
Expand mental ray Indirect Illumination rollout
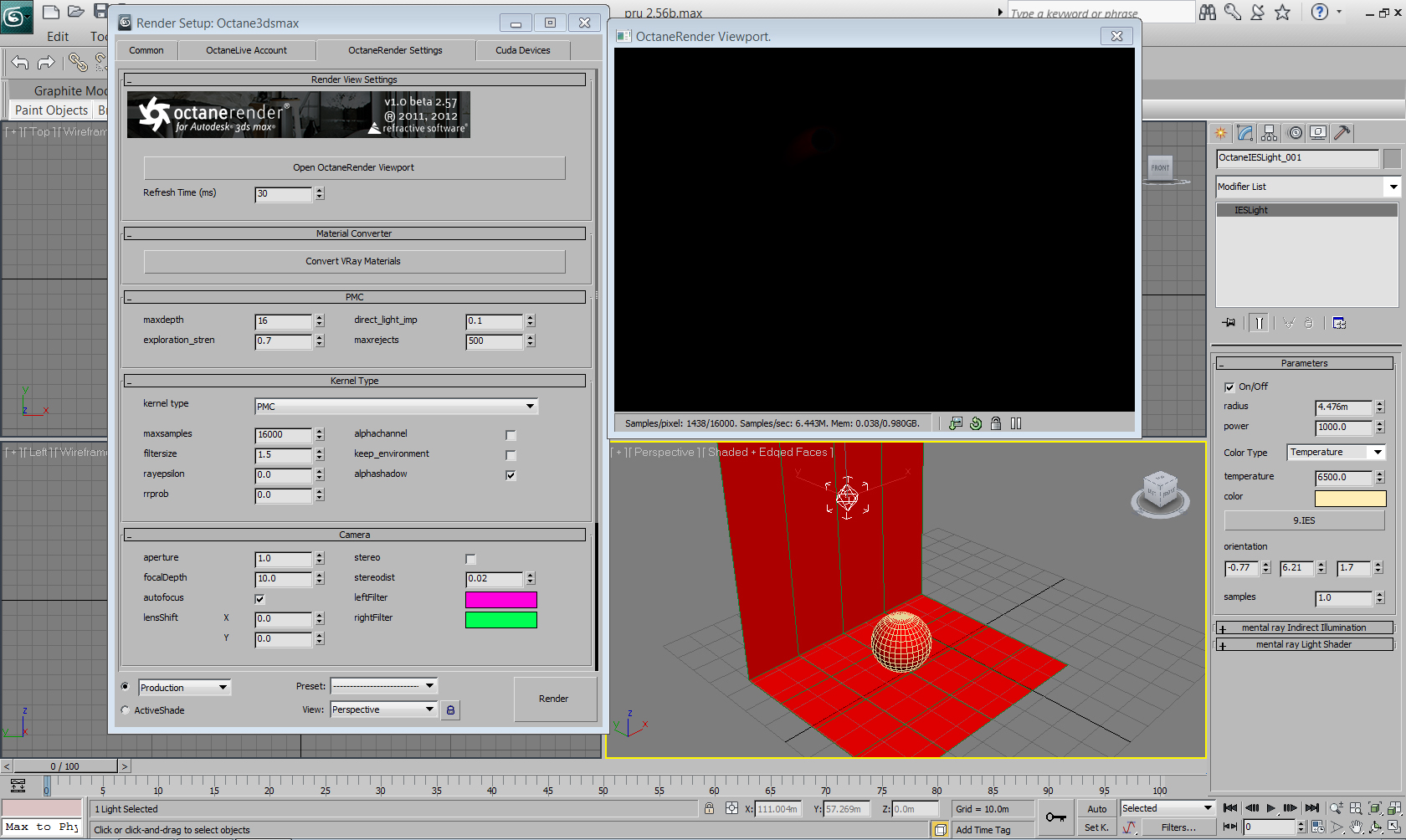click(x=1304, y=627)
